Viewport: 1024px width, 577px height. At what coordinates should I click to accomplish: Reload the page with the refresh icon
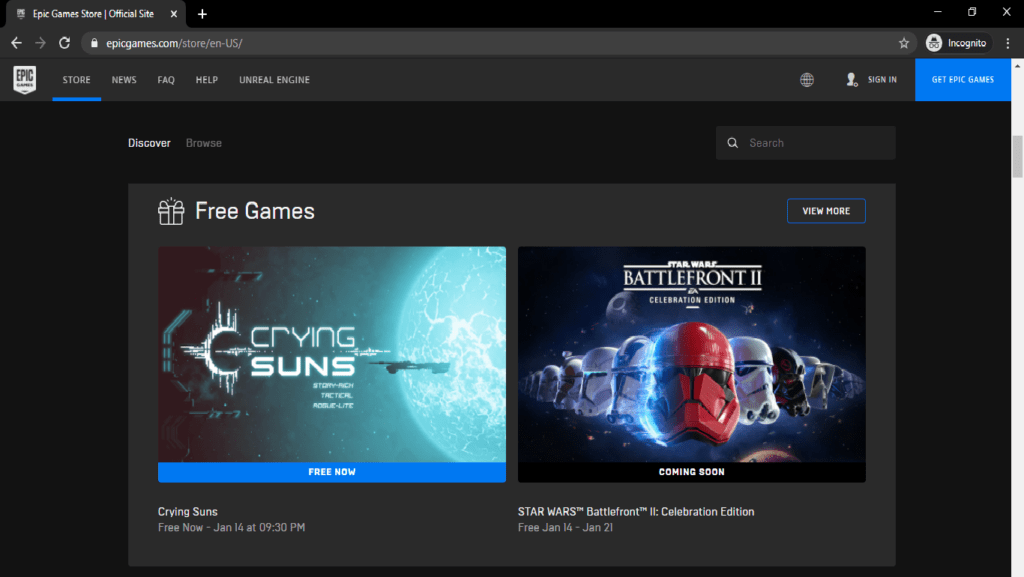point(64,43)
